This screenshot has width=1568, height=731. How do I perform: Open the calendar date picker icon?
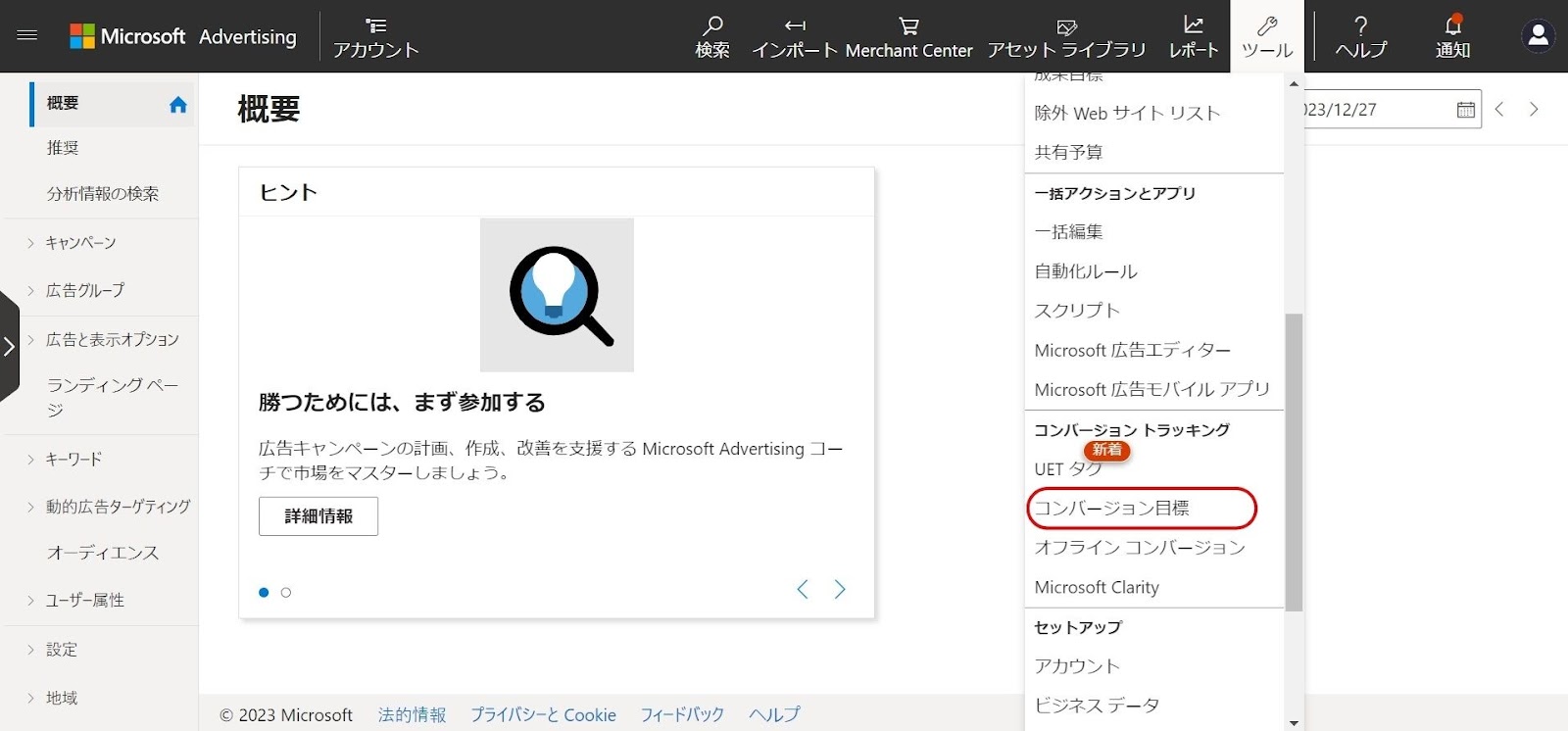(x=1465, y=110)
